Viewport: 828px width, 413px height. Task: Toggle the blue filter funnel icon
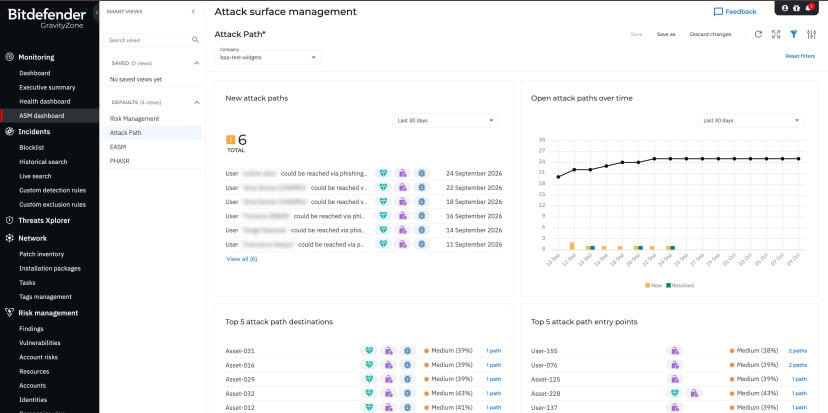tap(793, 34)
